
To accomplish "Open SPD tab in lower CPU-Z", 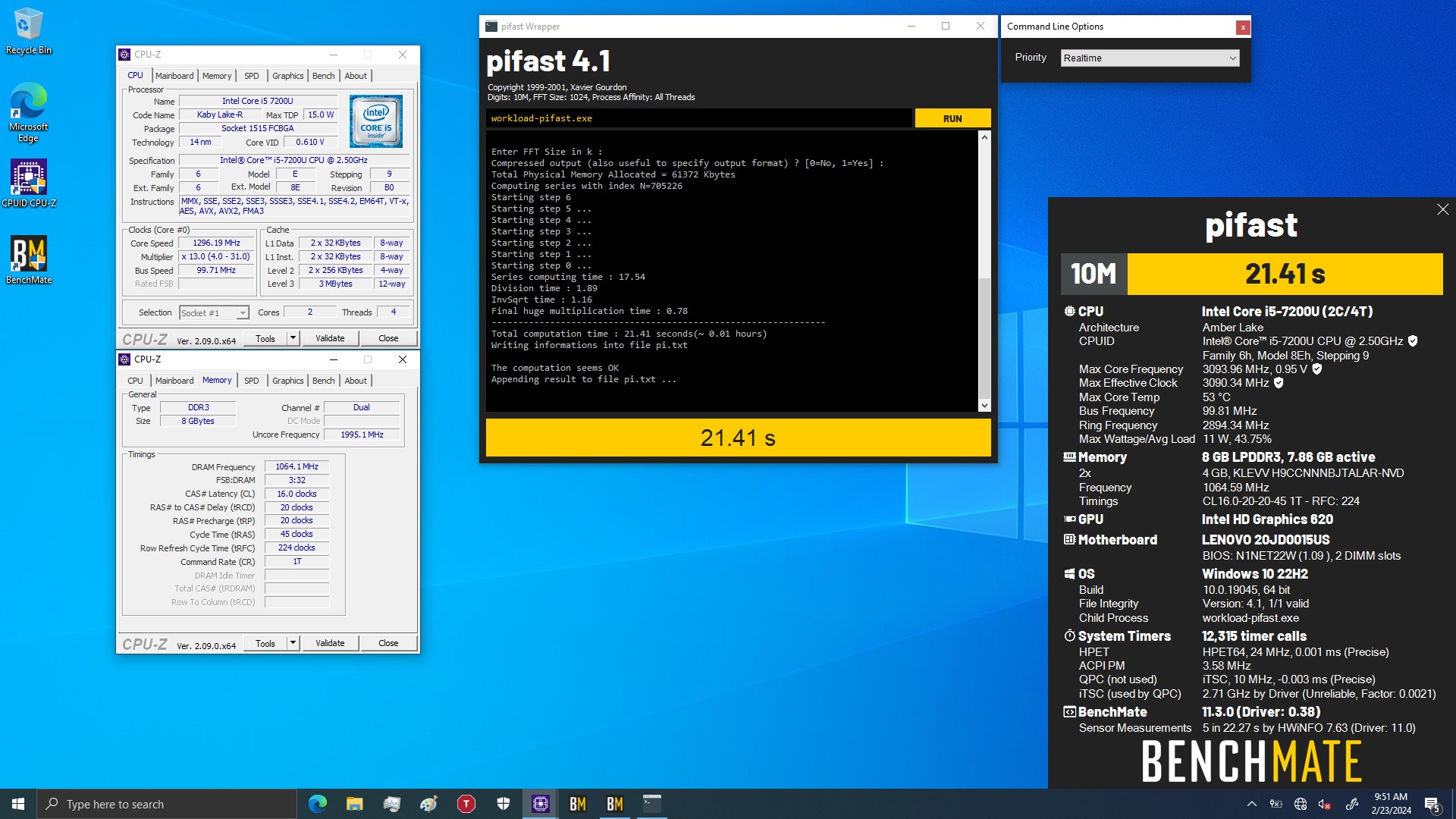I will pos(252,381).
